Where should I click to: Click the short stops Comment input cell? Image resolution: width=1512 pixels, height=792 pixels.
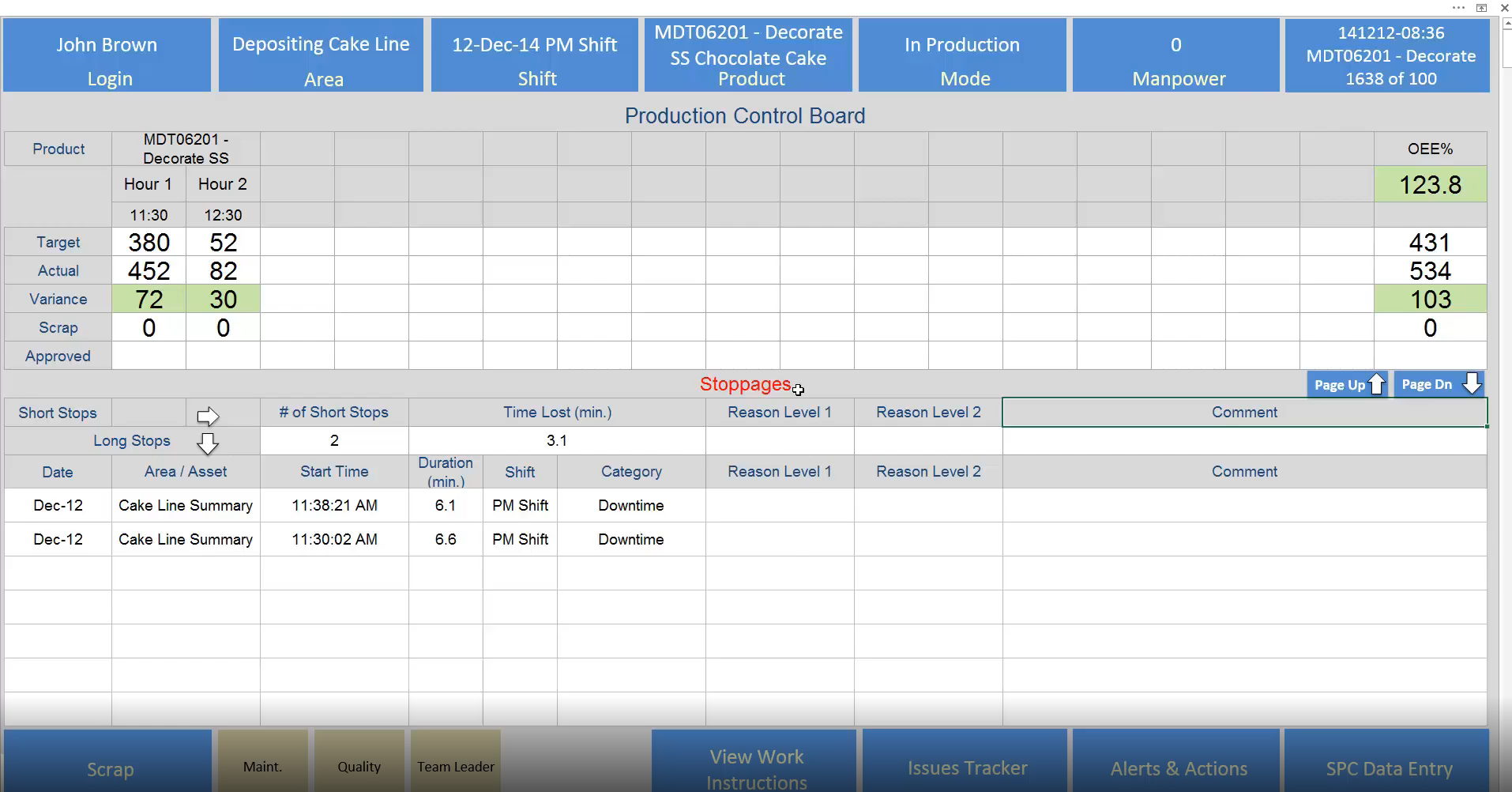pos(1244,441)
